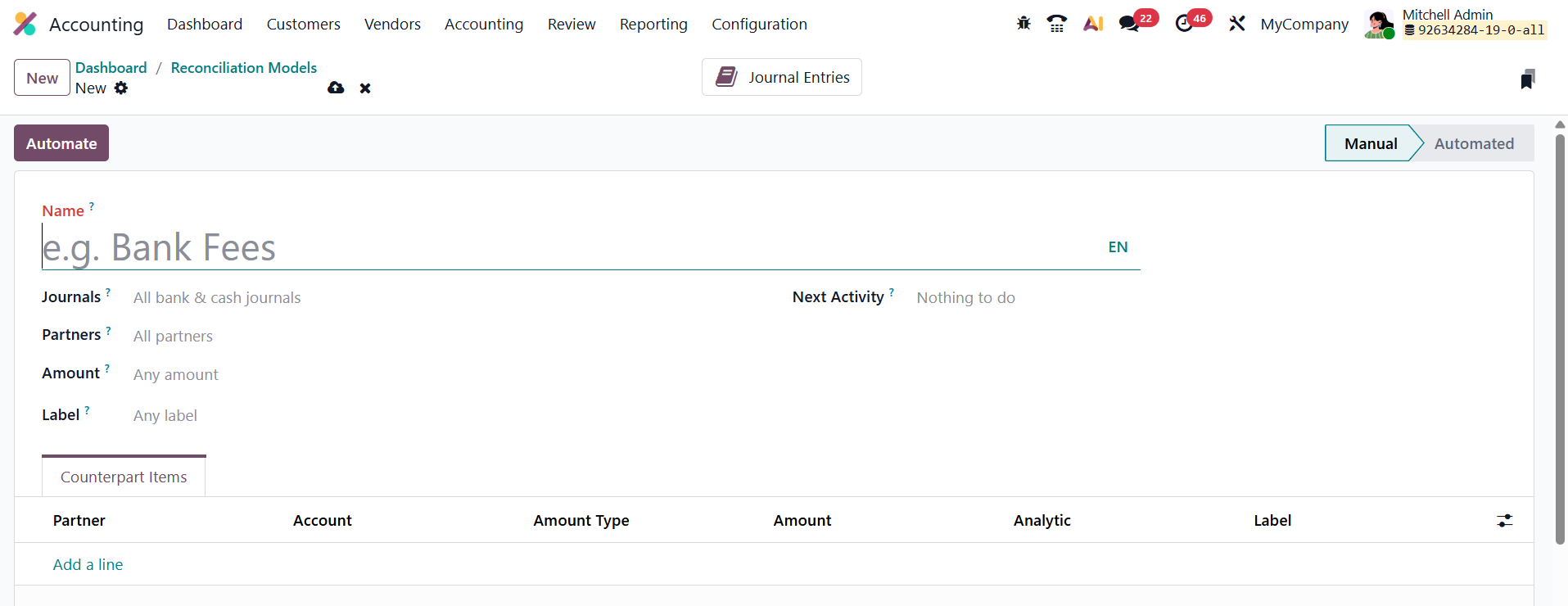The width and height of the screenshot is (1568, 606).
Task: Open the conversations messages icon
Action: [x=1129, y=24]
